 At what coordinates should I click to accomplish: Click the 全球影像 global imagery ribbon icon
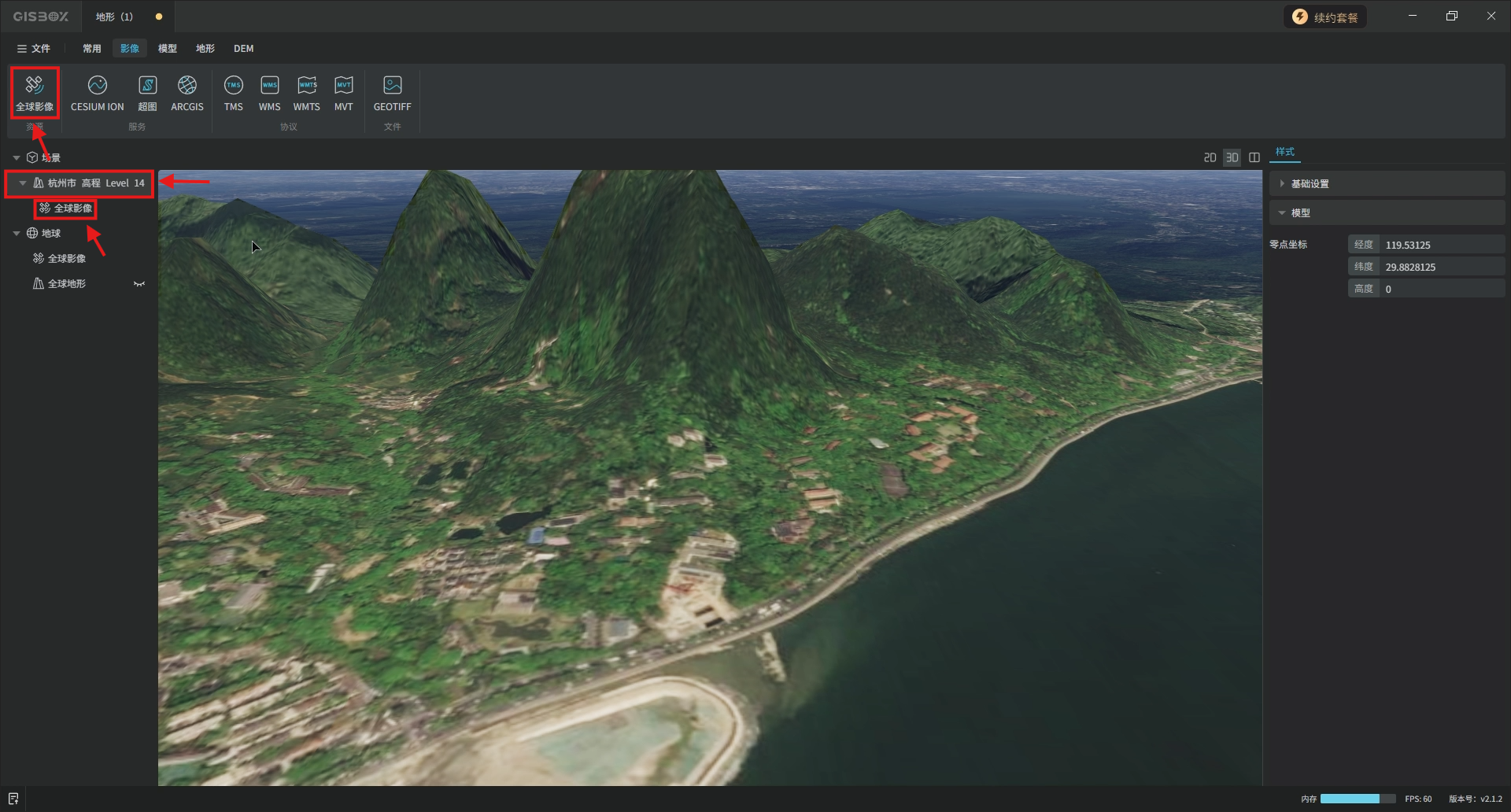click(35, 92)
